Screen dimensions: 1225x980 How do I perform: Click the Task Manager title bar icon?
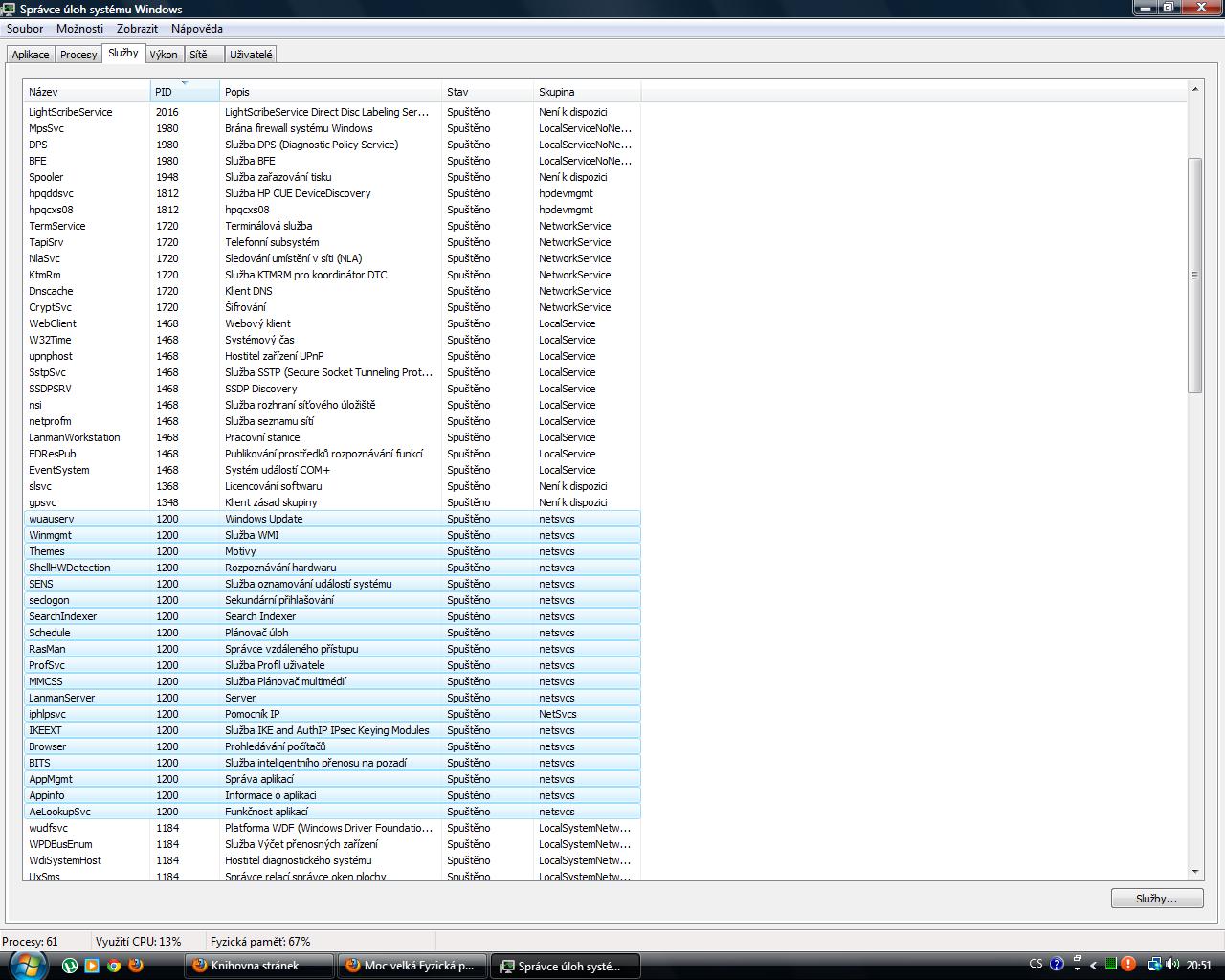click(9, 9)
